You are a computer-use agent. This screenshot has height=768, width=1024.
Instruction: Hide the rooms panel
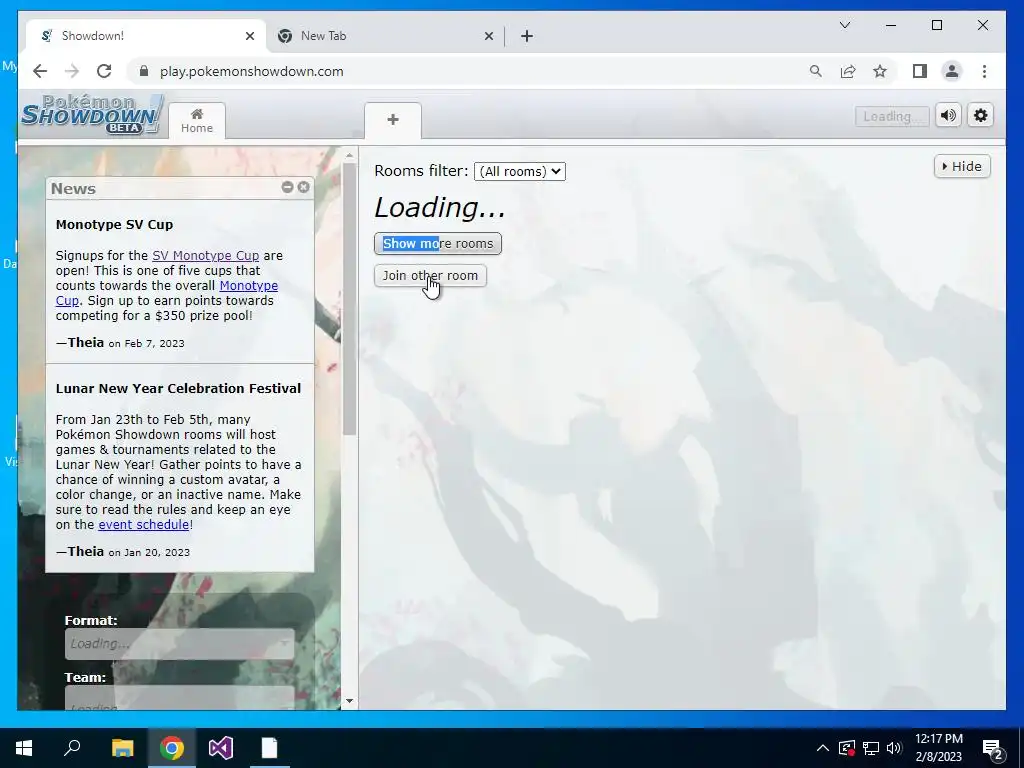[962, 167]
